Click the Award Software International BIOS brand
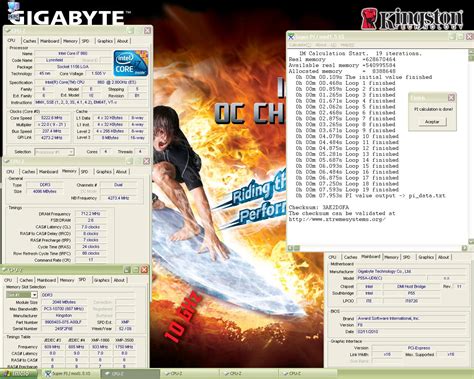The image size is (474, 379). (x=411, y=318)
